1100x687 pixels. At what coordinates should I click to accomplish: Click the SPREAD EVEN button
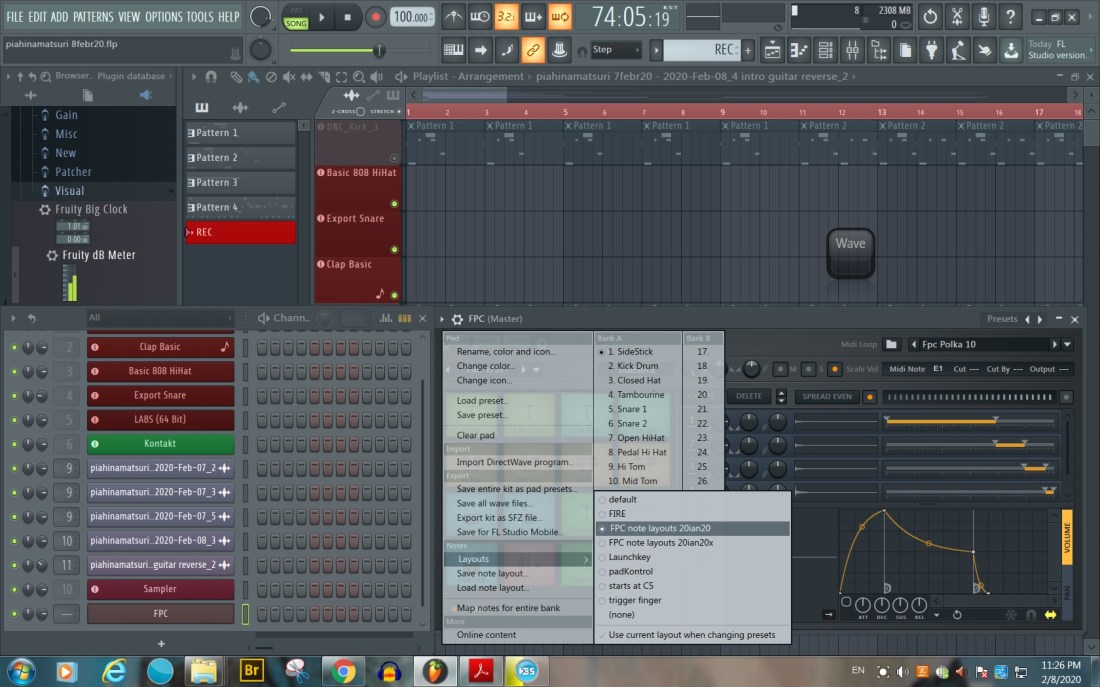pyautogui.click(x=828, y=396)
